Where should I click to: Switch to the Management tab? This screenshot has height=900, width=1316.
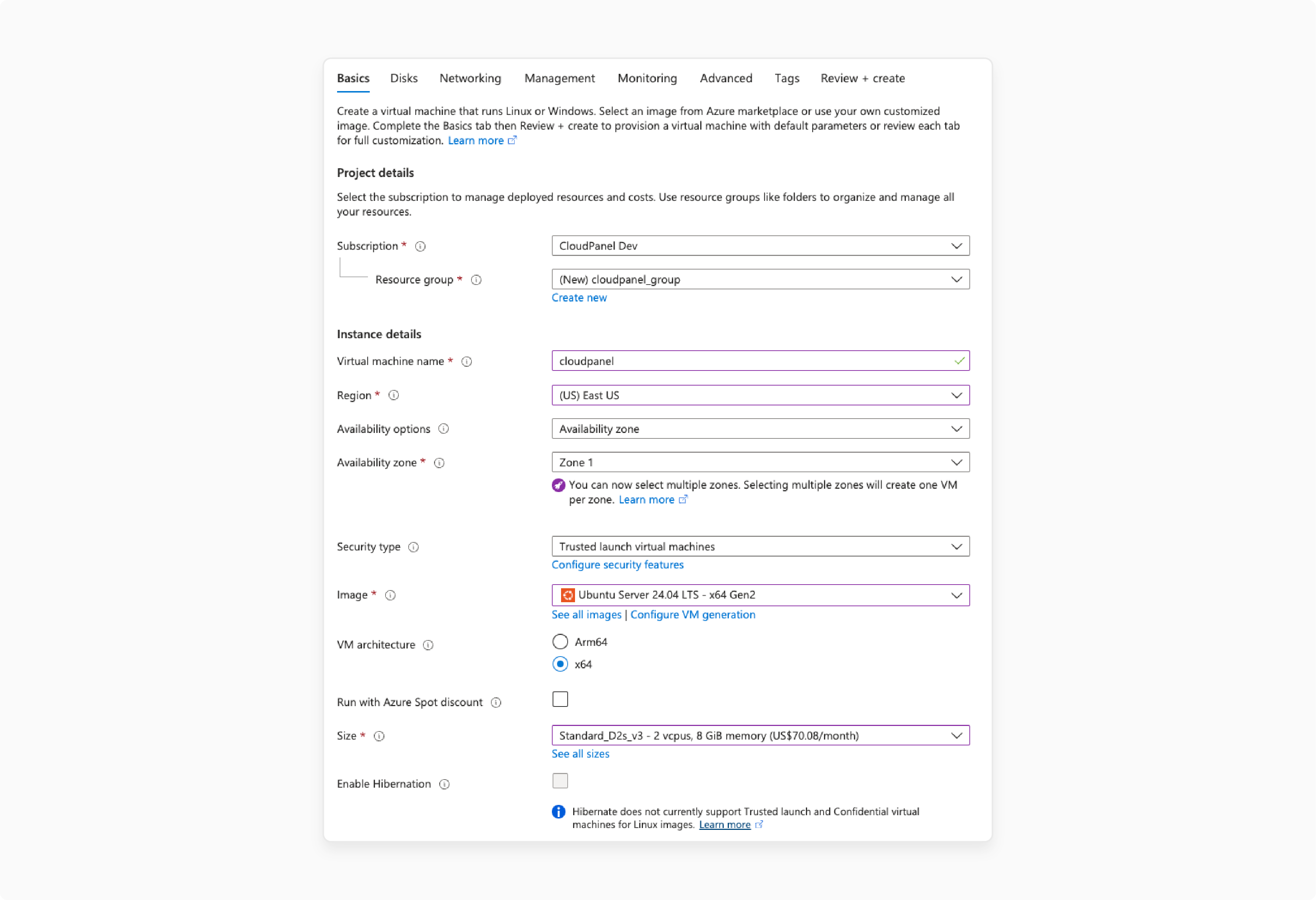560,78
